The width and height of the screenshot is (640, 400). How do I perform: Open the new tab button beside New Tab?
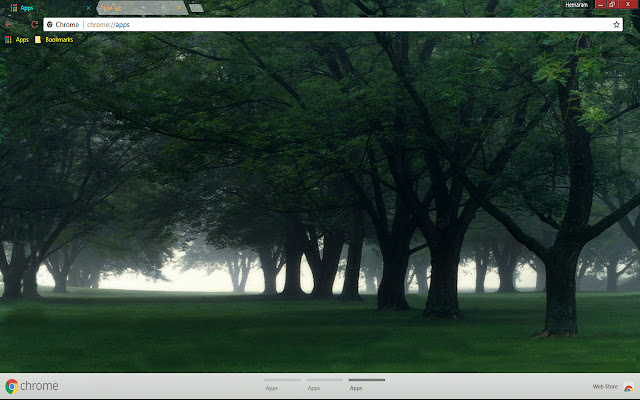click(196, 8)
